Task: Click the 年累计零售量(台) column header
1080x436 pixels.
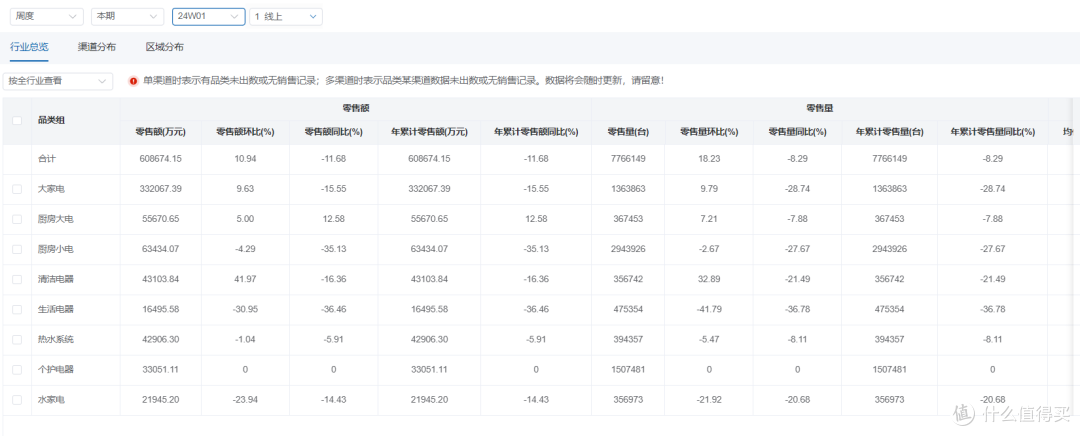Action: pyautogui.click(x=889, y=132)
